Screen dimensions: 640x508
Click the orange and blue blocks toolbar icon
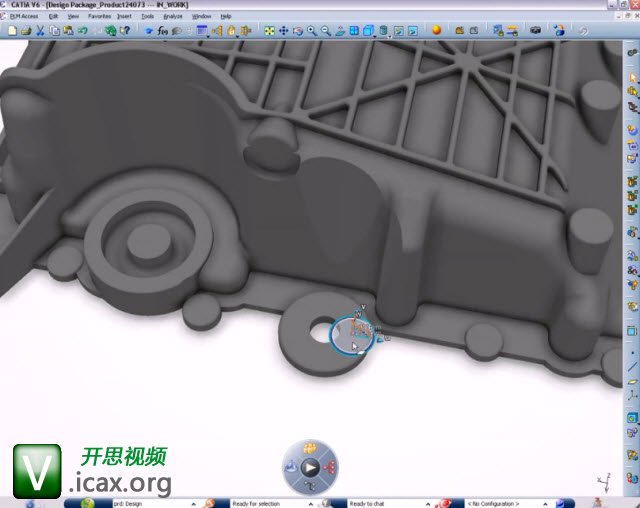tap(560, 30)
